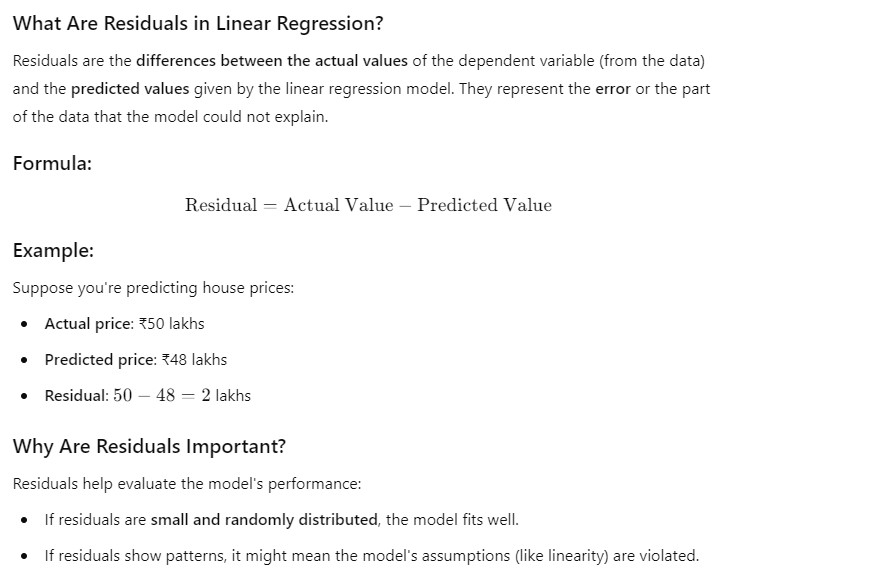Click the bullet starting "If residuals show patterns"

[371, 555]
